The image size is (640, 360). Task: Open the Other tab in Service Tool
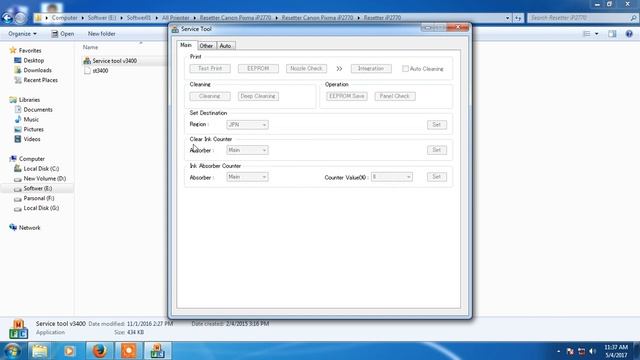pyautogui.click(x=206, y=46)
